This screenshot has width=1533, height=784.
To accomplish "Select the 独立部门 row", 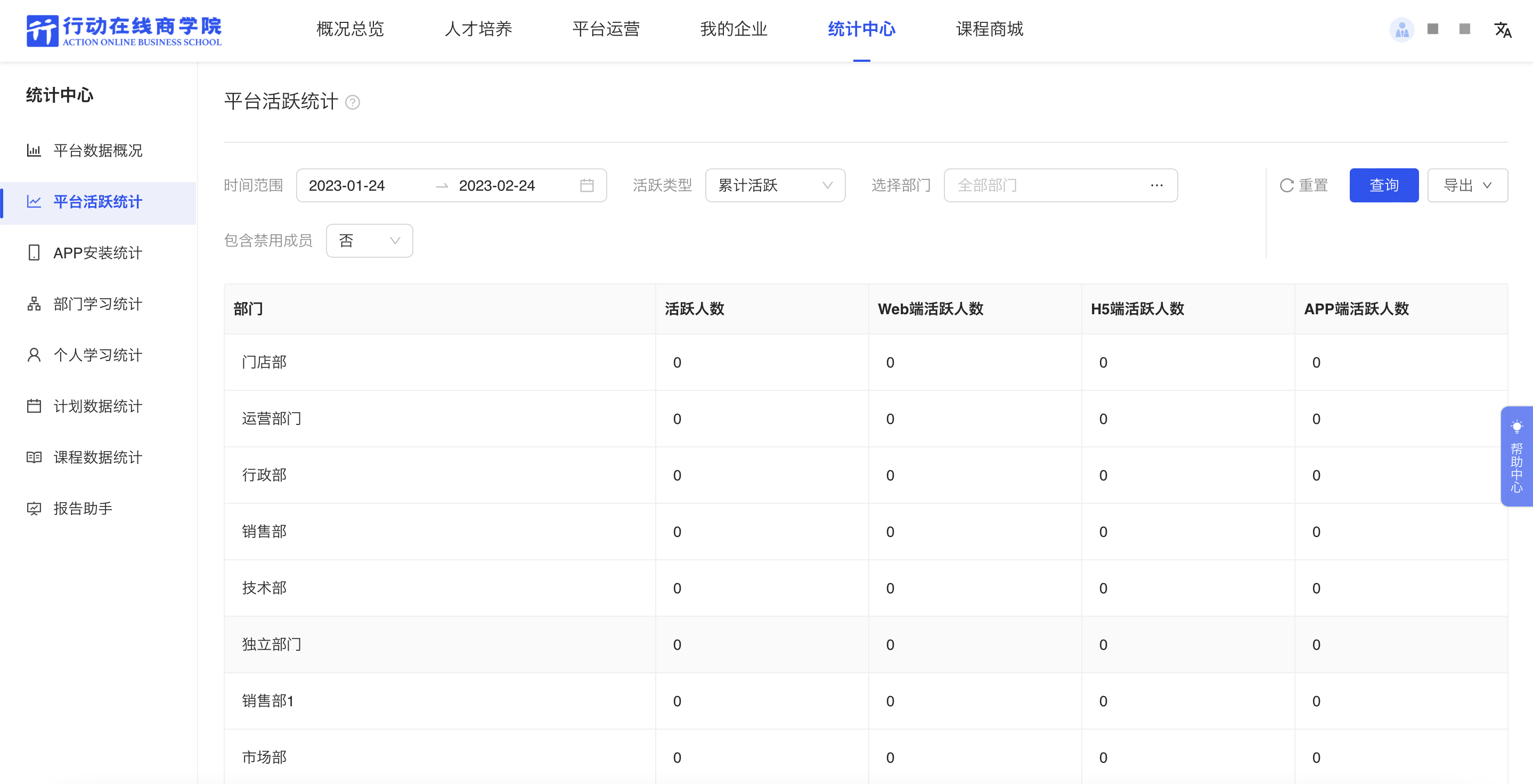I will coord(866,645).
